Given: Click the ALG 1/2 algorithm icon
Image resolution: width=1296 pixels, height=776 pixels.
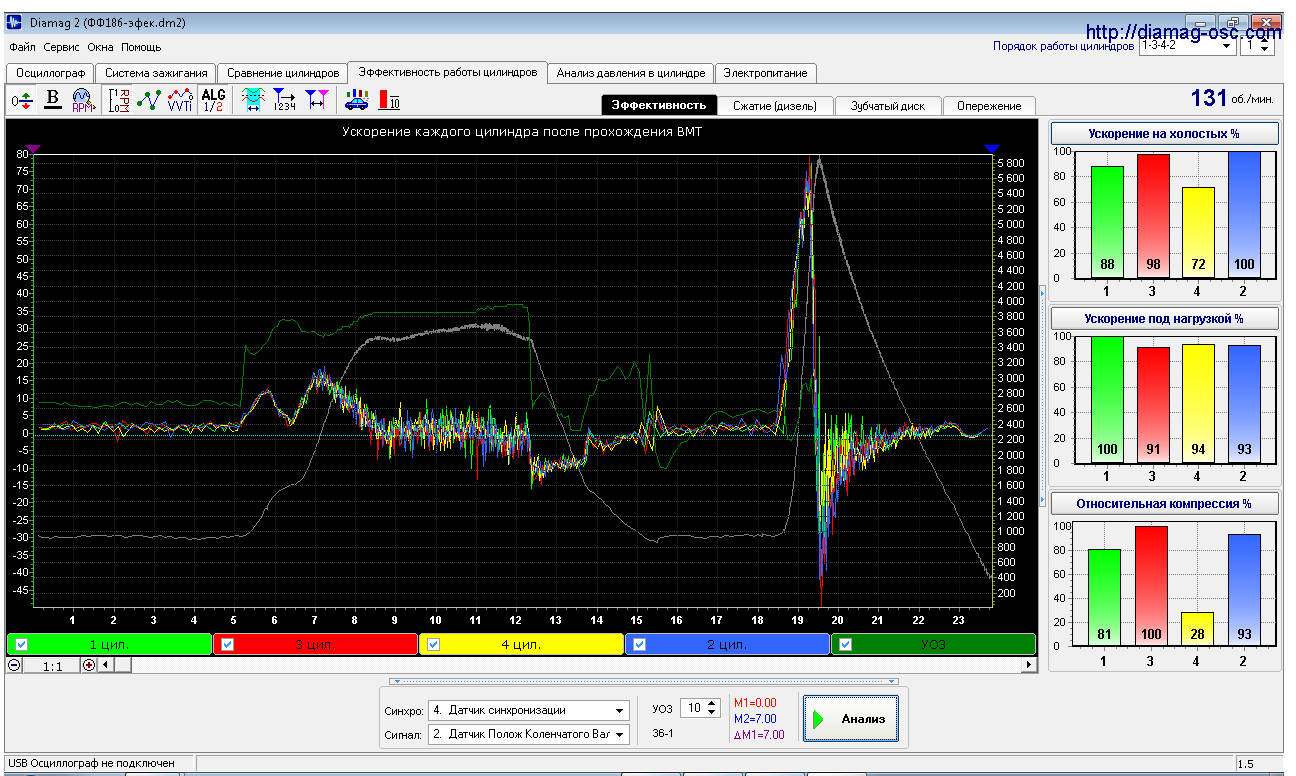Looking at the screenshot, I should pos(214,100).
